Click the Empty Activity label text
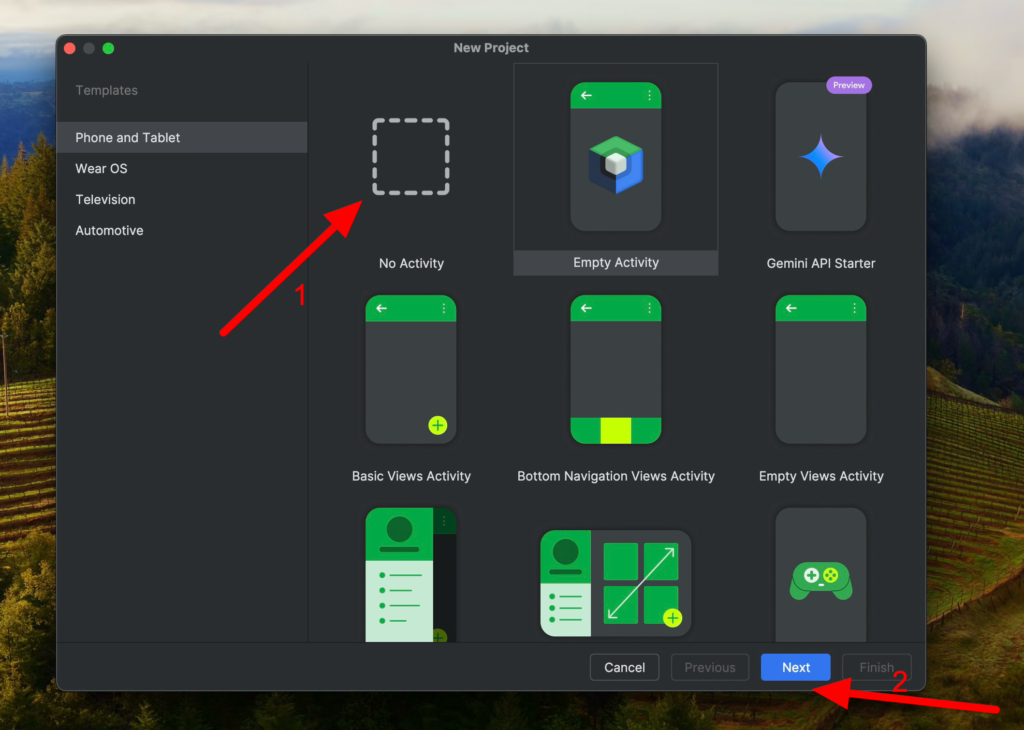 point(615,263)
